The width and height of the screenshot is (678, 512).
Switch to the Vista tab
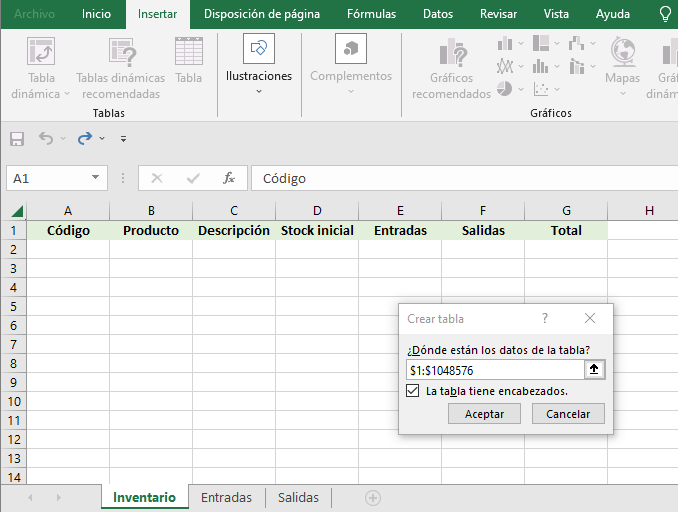tap(556, 14)
